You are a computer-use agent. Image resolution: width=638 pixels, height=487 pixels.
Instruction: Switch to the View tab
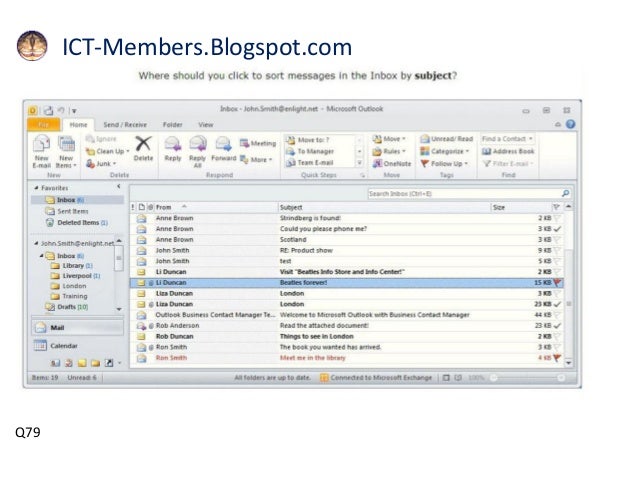205,124
